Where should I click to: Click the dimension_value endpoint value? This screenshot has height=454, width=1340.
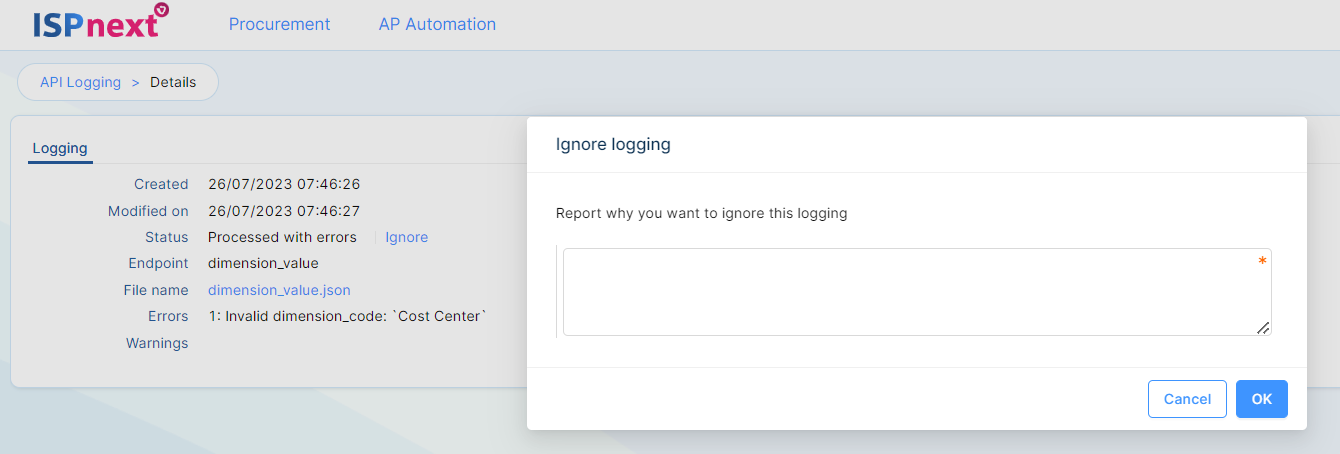[x=263, y=263]
